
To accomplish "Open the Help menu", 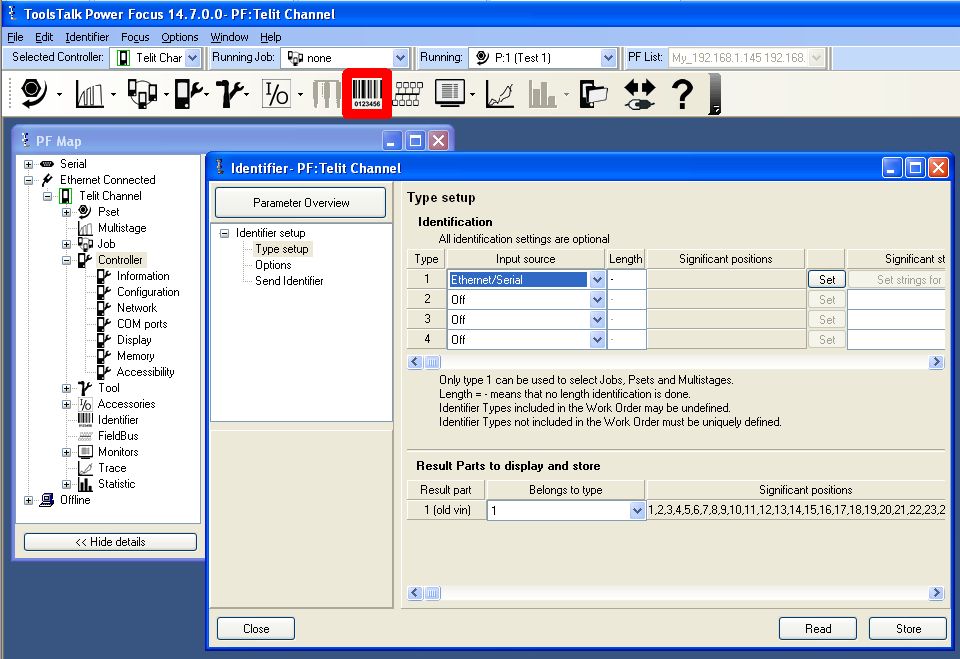I will point(271,37).
